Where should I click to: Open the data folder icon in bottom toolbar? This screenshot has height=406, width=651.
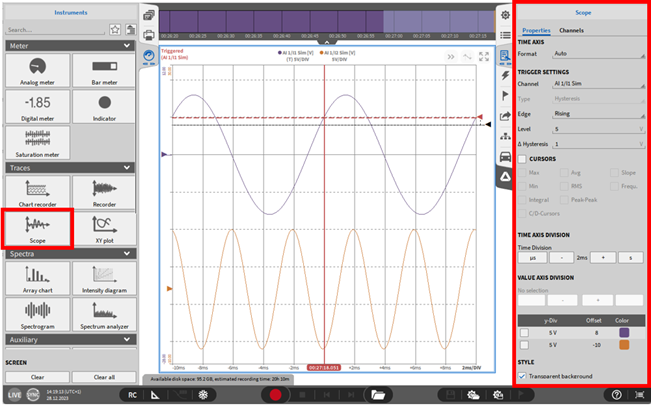(378, 395)
